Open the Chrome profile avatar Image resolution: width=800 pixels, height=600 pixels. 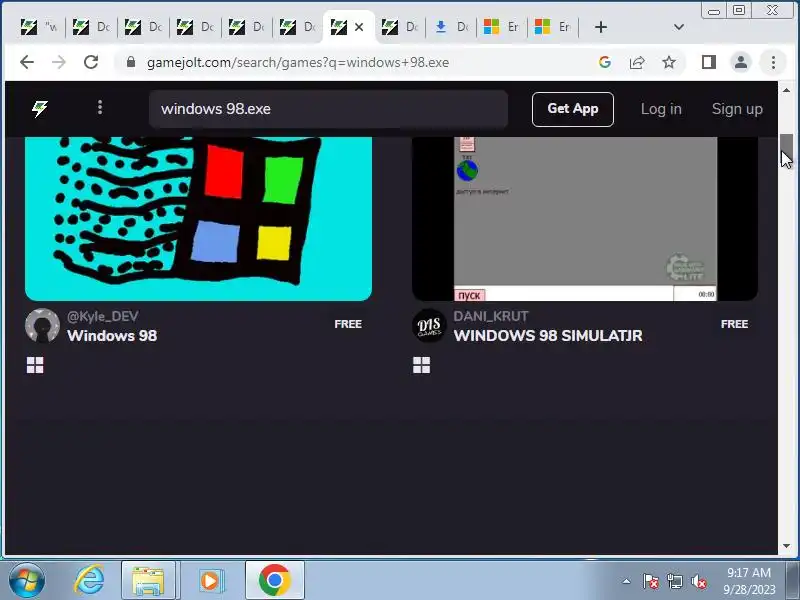741,62
